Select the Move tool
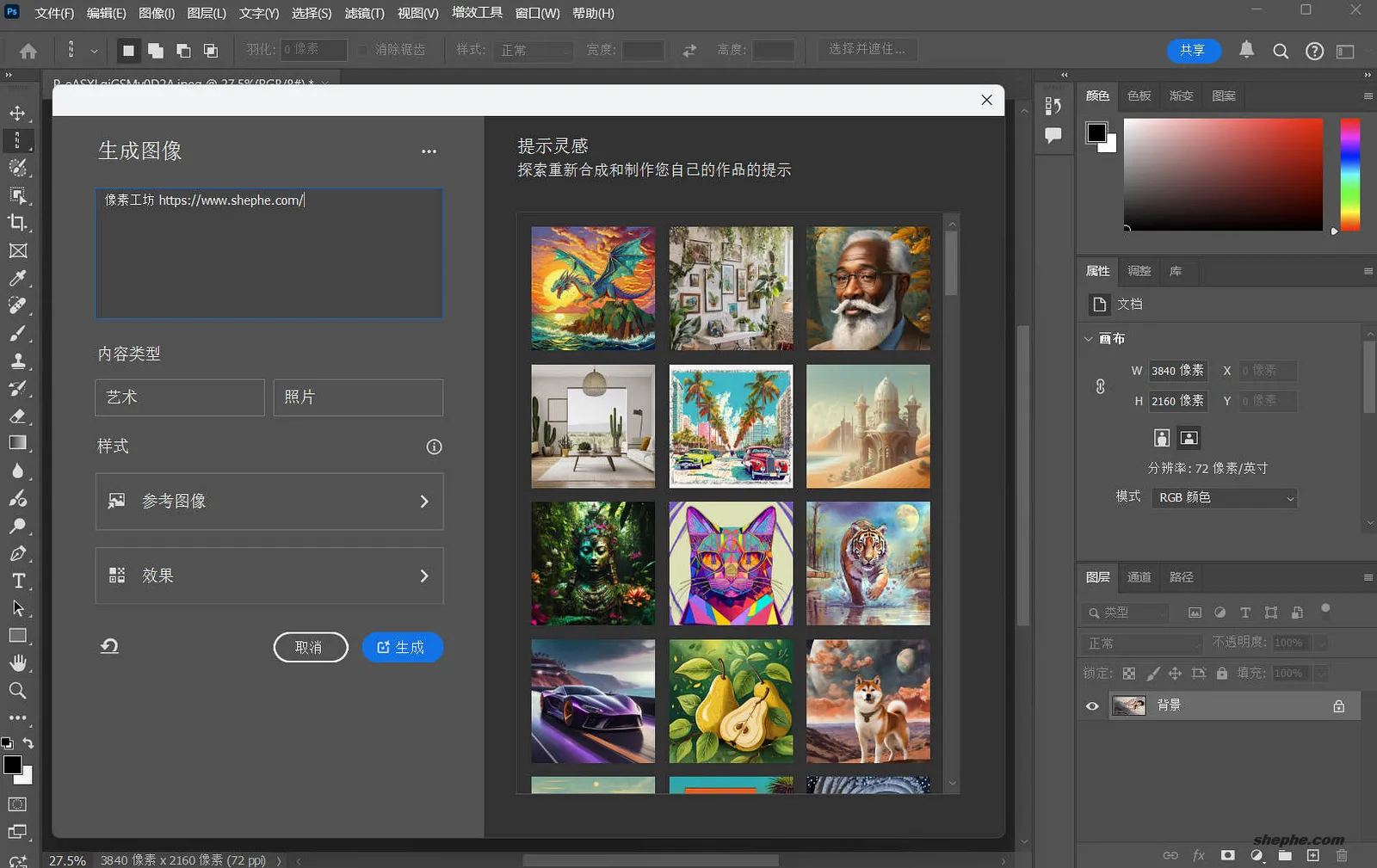Viewport: 1377px width, 868px height. pos(17,113)
